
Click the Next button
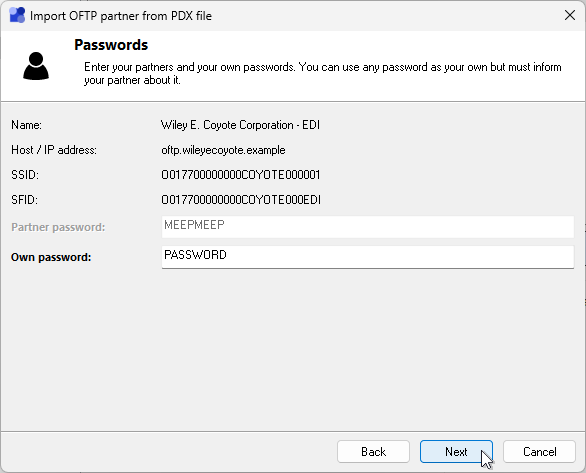[456, 452]
